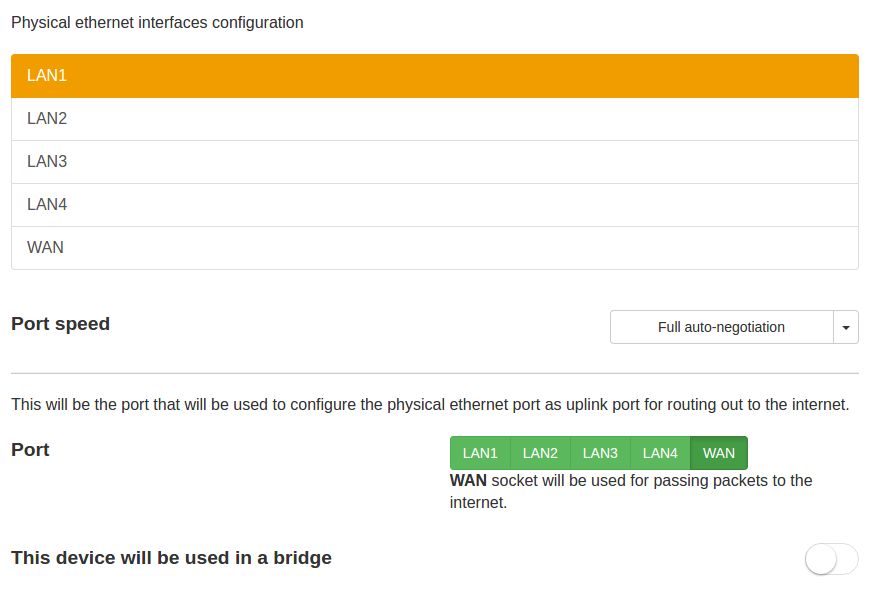Set uplink port to green LAN1 button

coord(480,453)
